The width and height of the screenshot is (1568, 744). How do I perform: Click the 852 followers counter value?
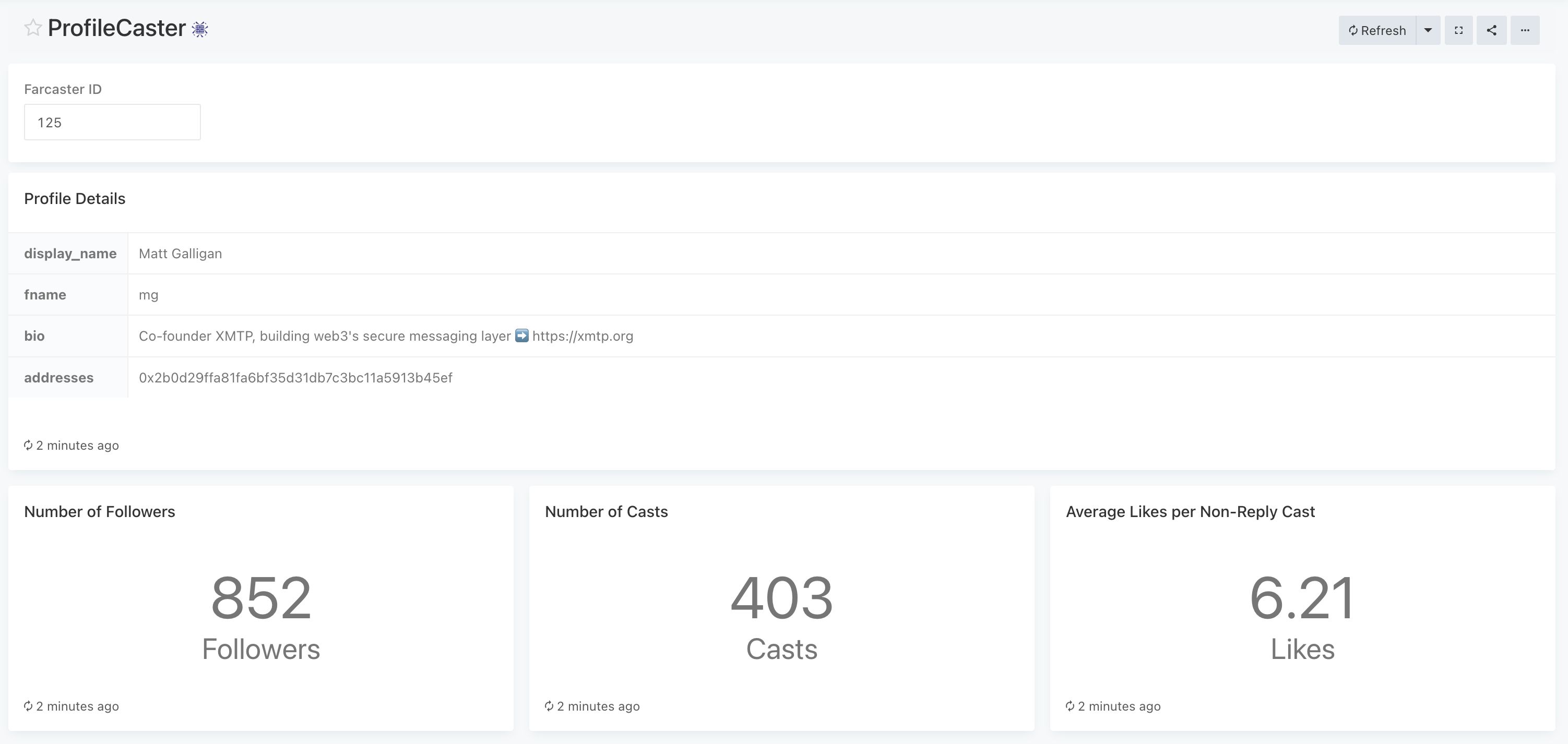(x=261, y=598)
